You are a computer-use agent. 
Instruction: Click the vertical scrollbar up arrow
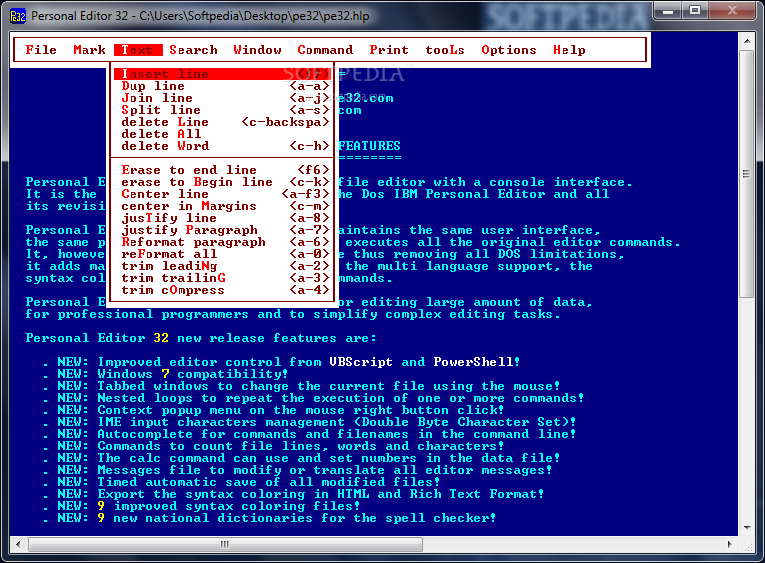coord(747,41)
